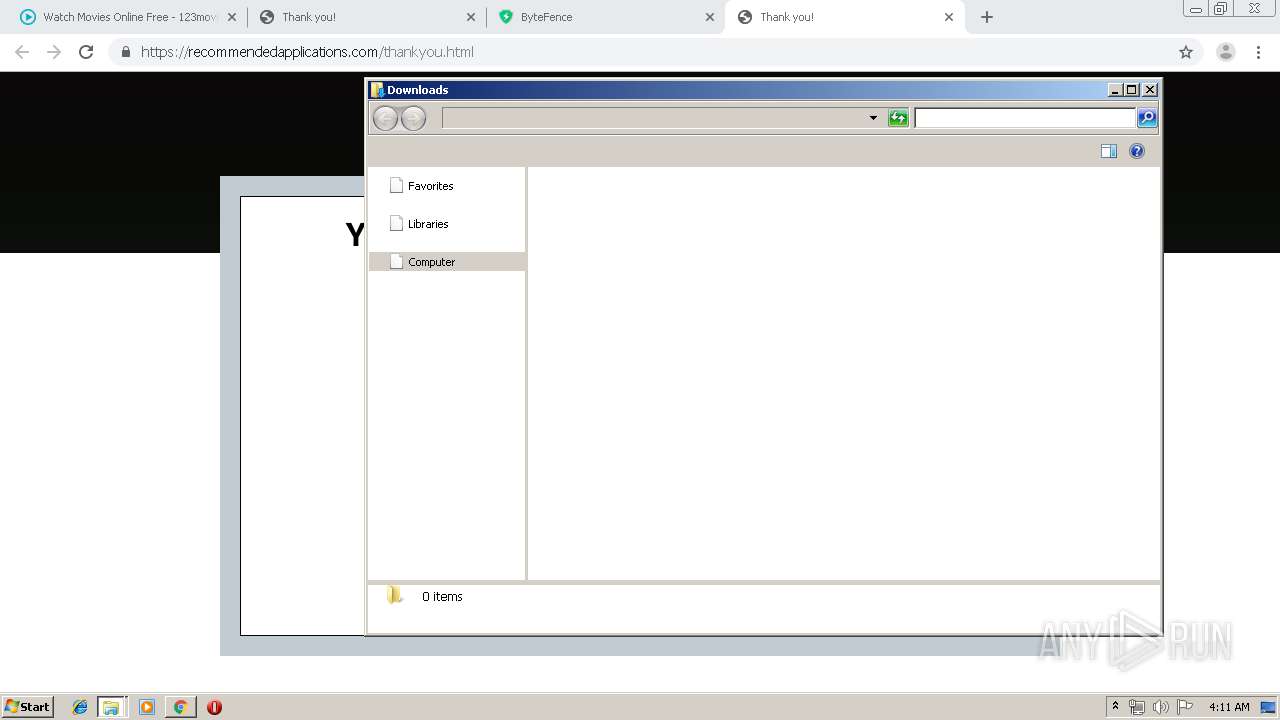Click Chrome icon in taskbar
The width and height of the screenshot is (1280, 720).
click(x=180, y=707)
